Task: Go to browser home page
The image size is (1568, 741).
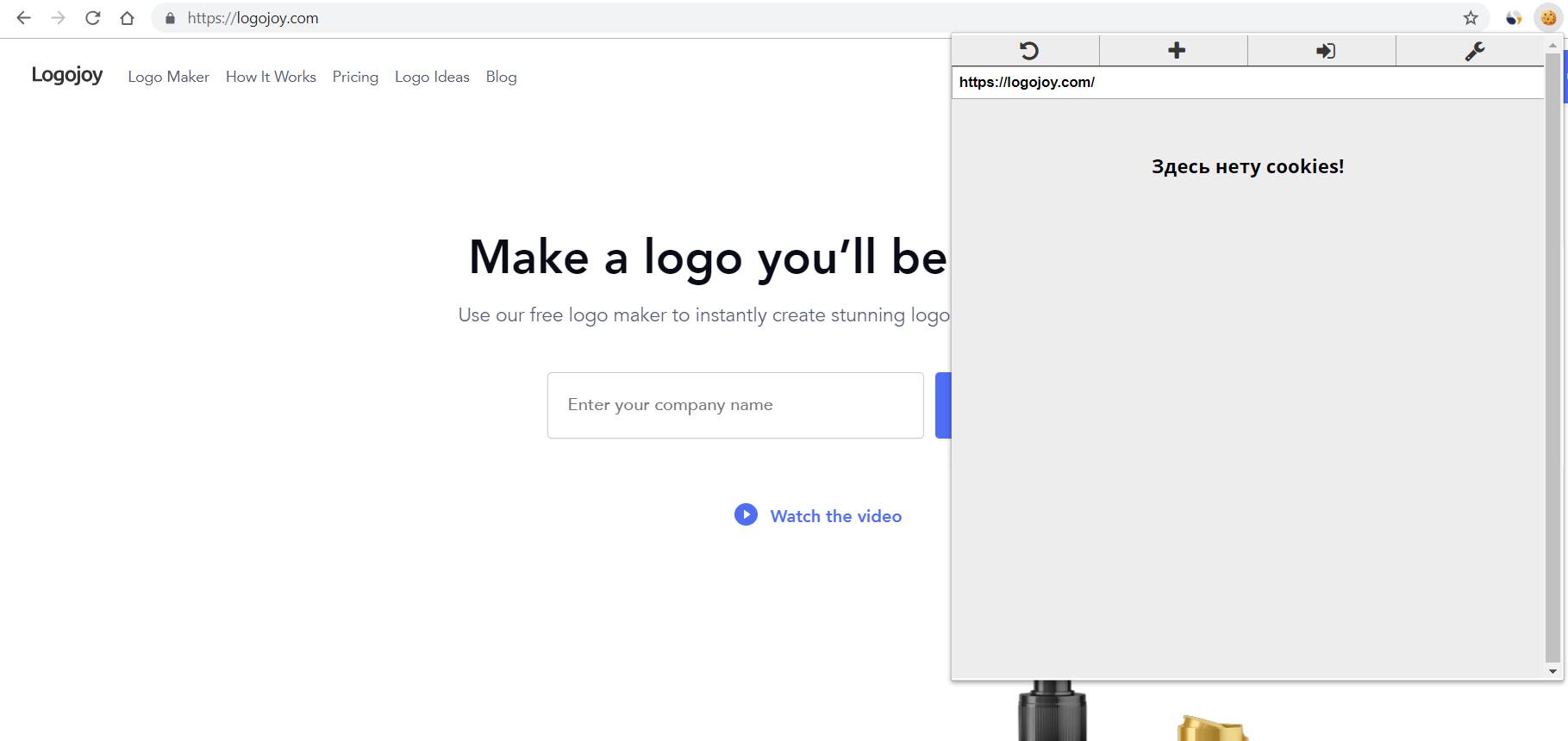Action: [x=127, y=18]
